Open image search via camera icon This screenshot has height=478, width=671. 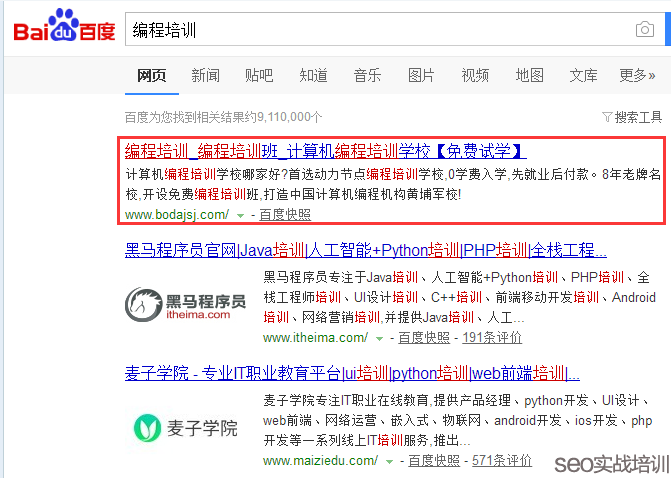(645, 29)
